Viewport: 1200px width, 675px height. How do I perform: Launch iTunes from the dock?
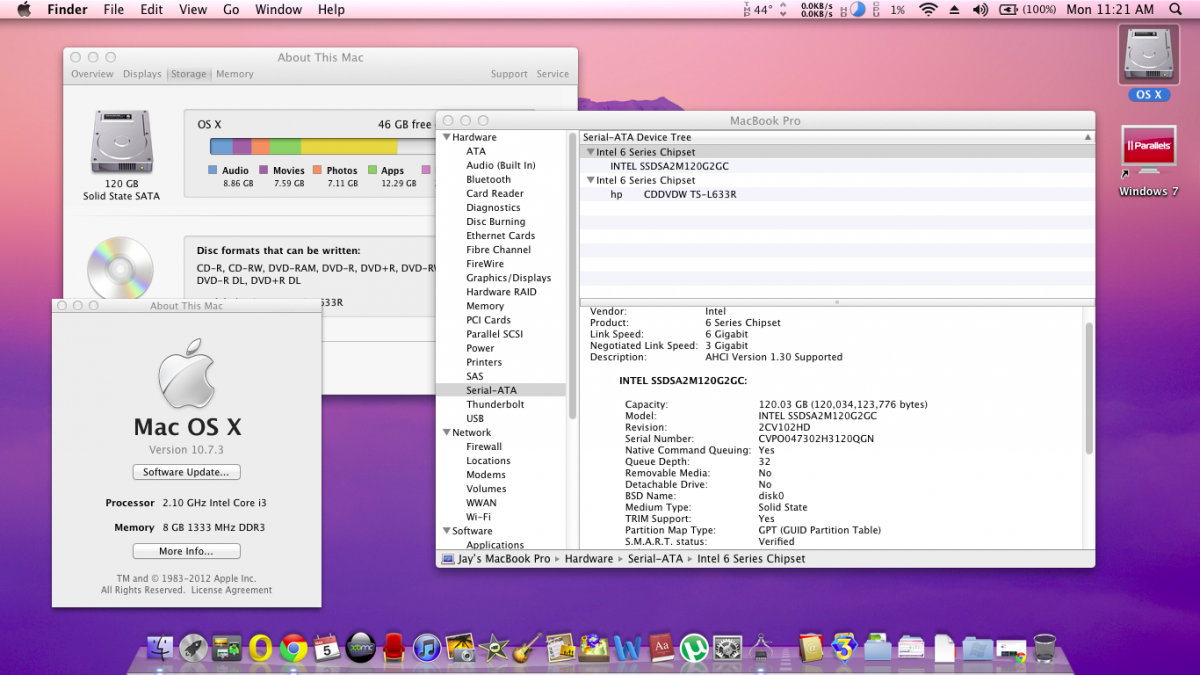427,648
